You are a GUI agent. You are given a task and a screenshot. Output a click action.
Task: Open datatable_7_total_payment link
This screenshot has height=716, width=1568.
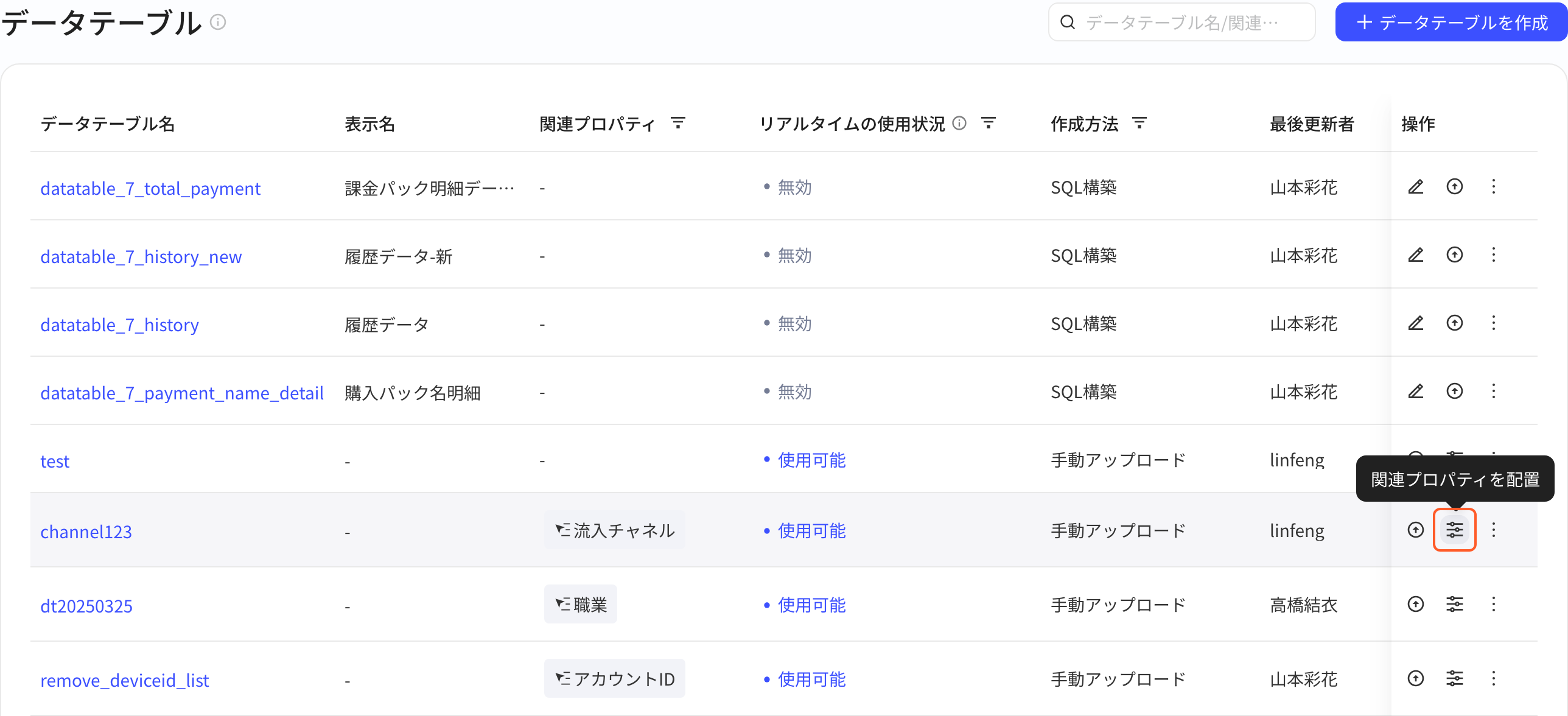(x=150, y=188)
